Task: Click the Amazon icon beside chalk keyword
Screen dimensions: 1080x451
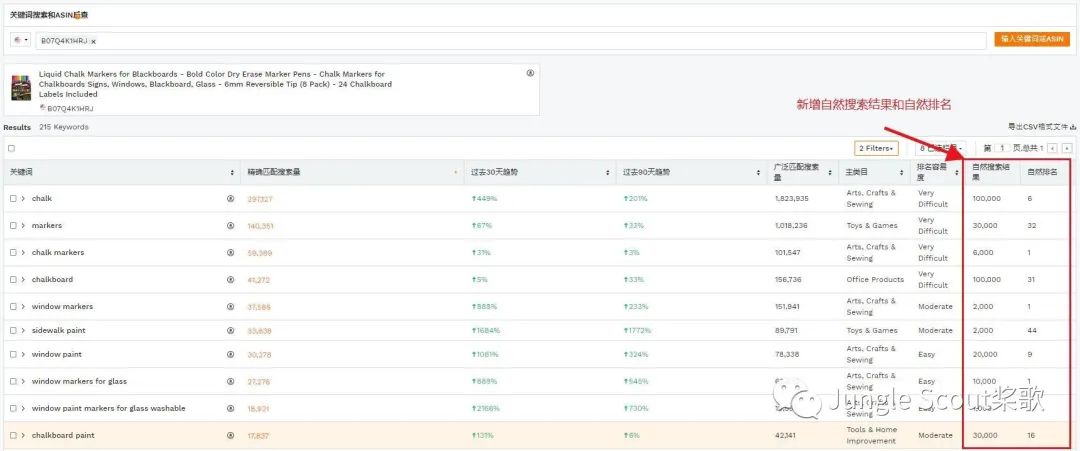Action: point(231,199)
